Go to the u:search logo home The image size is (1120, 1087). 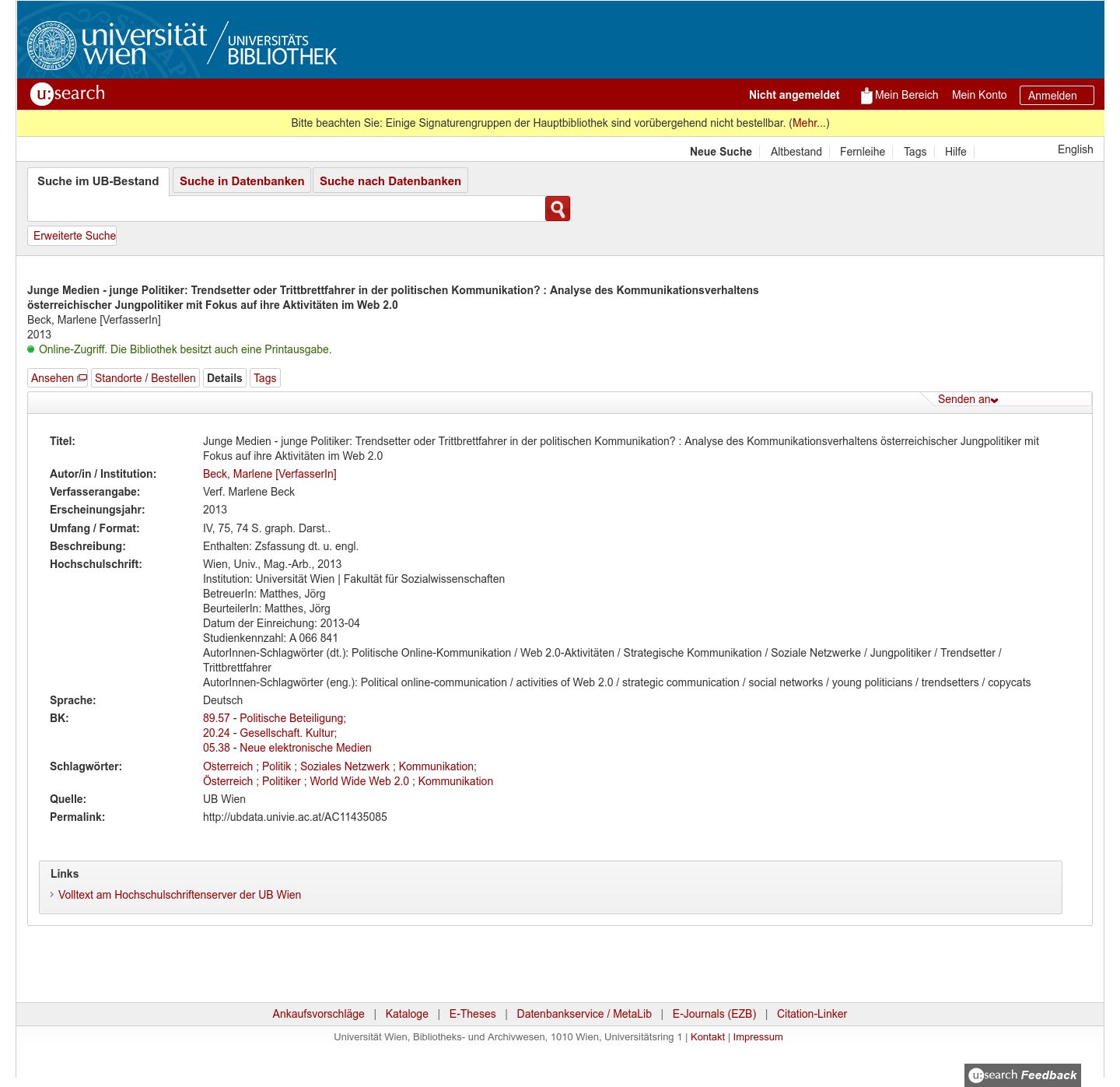[x=68, y=94]
